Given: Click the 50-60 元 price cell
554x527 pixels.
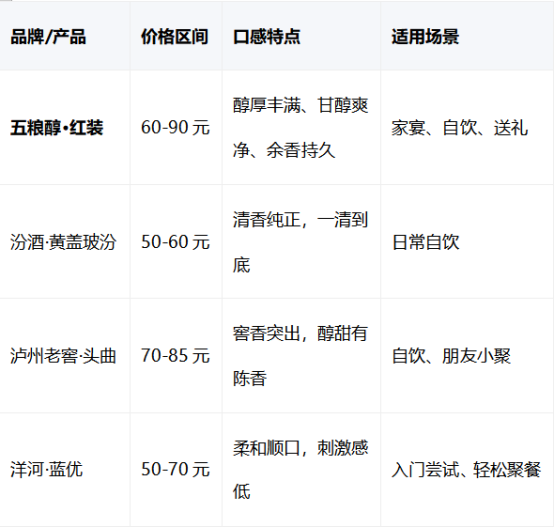Looking at the screenshot, I should point(175,242).
